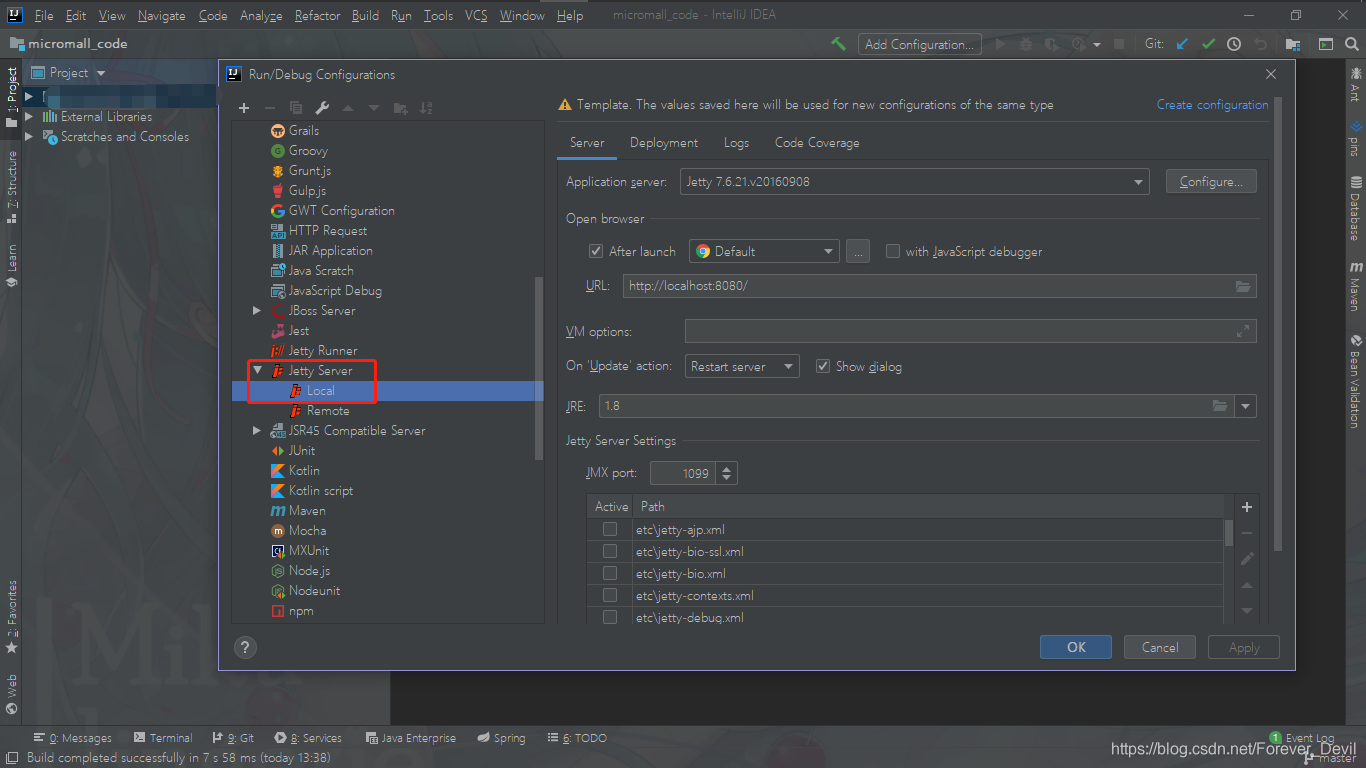Click the Git update project blue arrow

1183,44
